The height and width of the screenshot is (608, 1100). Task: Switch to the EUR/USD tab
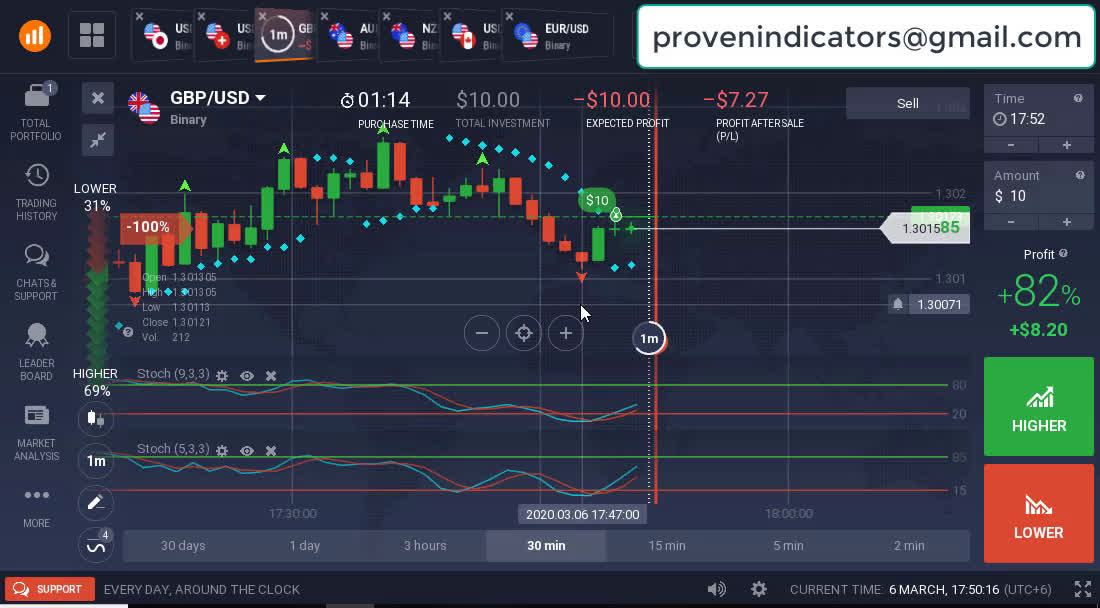point(556,37)
